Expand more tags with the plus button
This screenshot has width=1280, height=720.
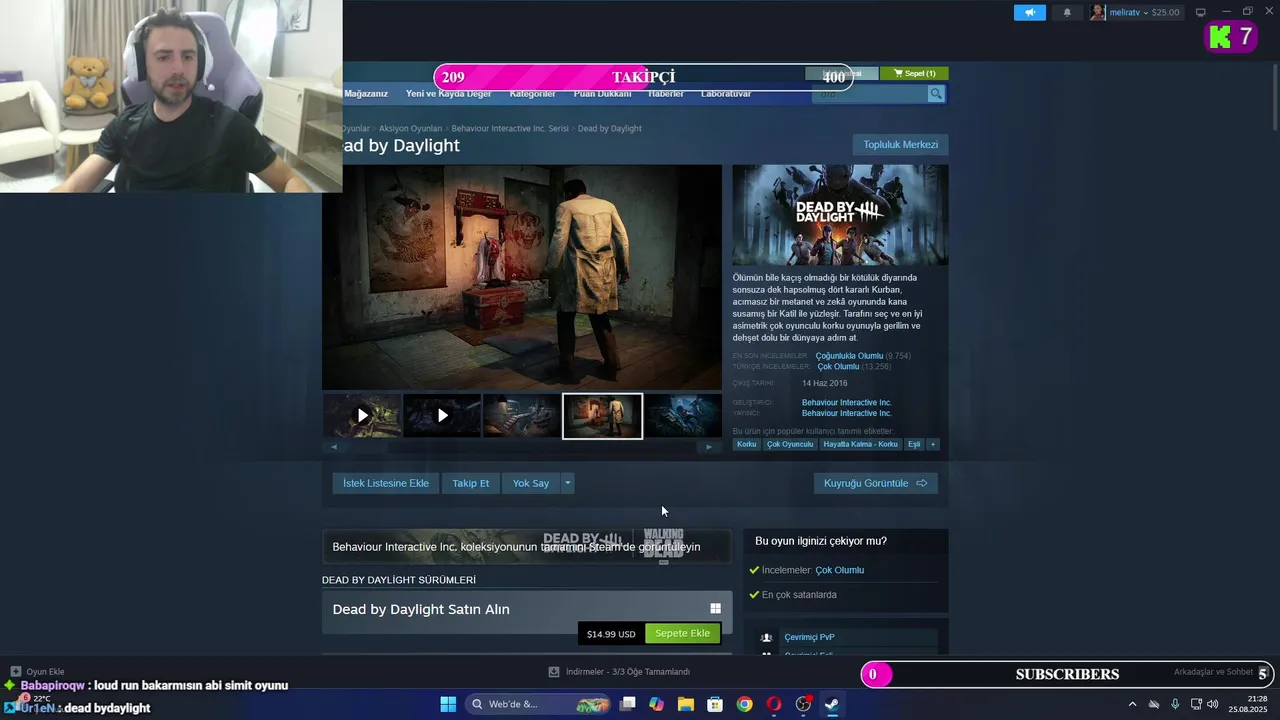tap(933, 444)
